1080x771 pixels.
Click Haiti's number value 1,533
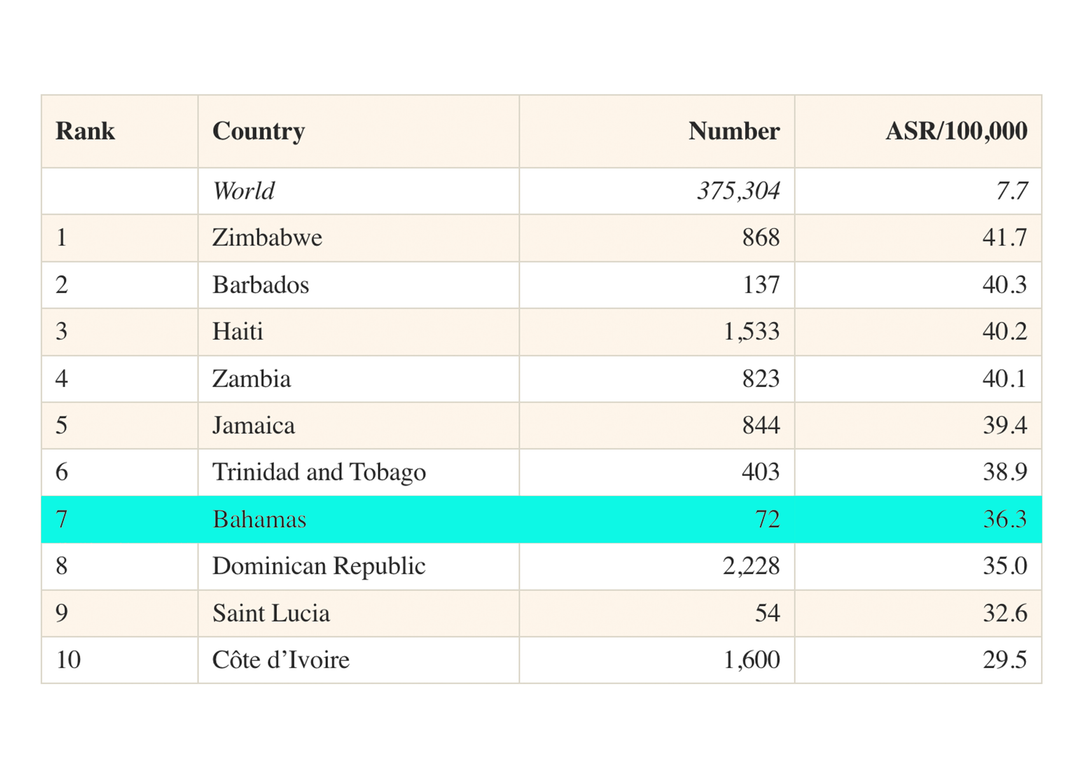[x=751, y=332]
